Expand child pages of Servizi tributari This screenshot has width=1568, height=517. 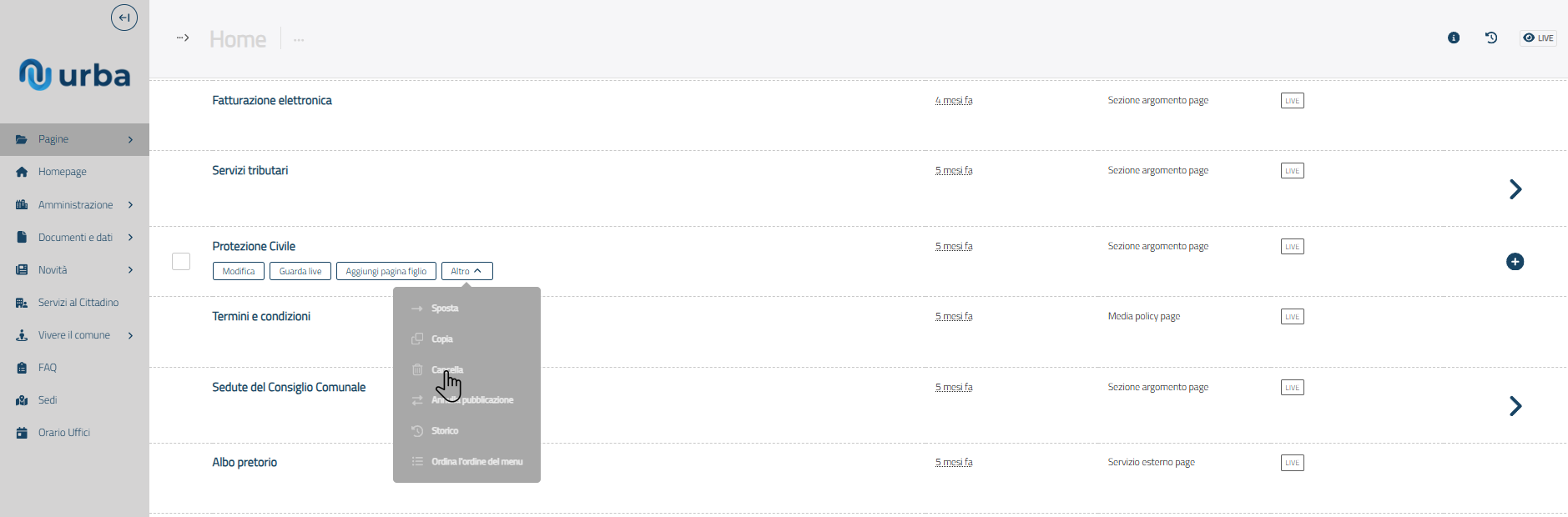(1515, 189)
